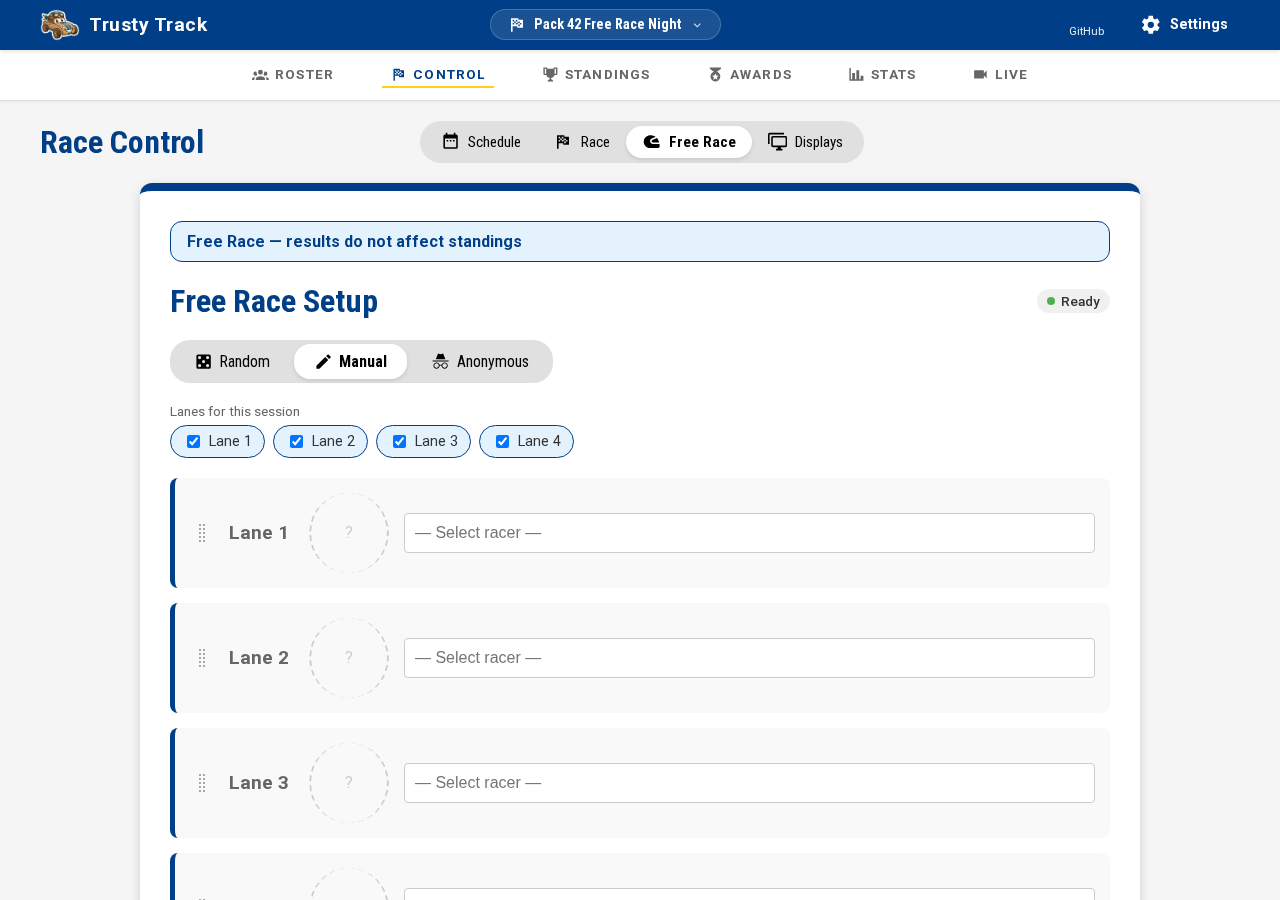Click the Free Race helmet icon
Image resolution: width=1280 pixels, height=900 pixels.
click(x=651, y=142)
